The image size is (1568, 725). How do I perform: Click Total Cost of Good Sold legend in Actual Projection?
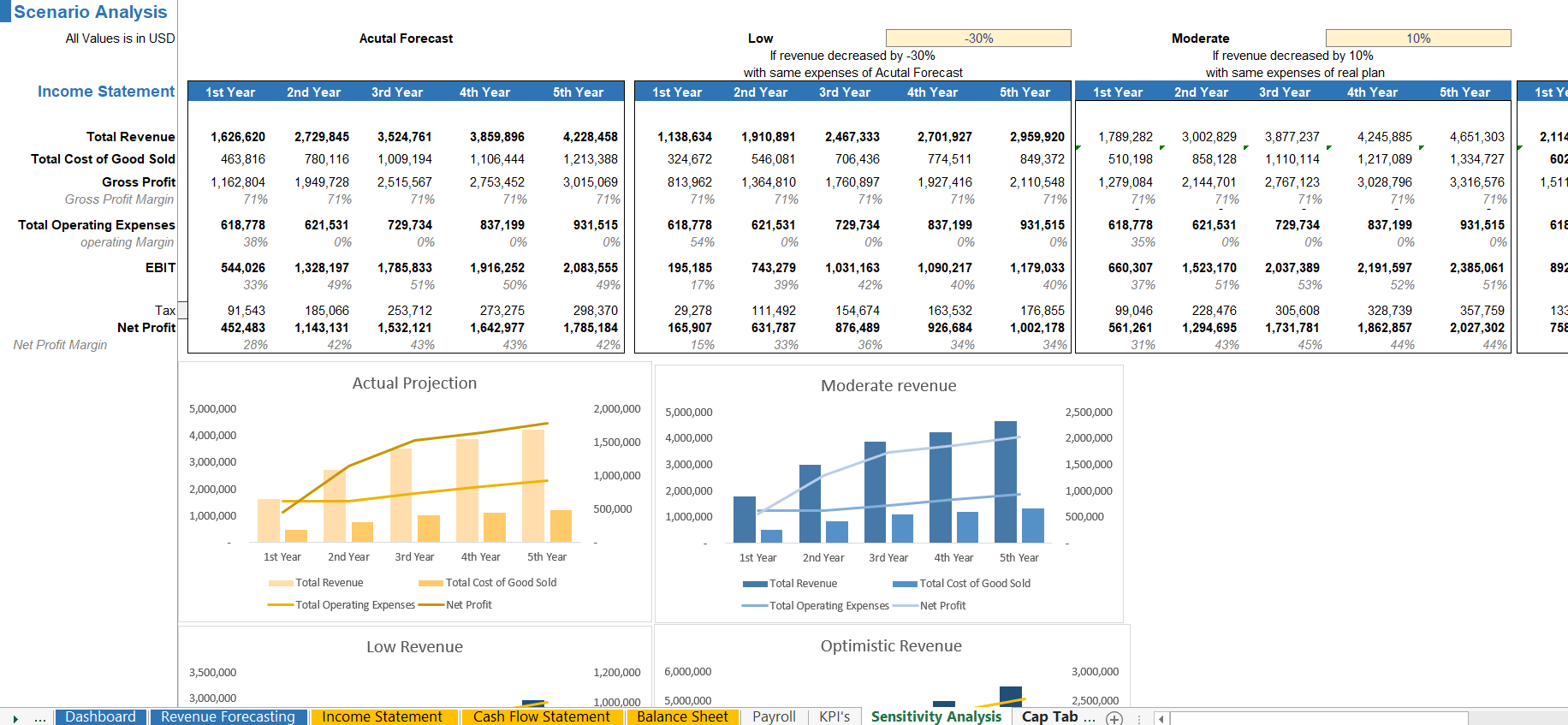pyautogui.click(x=500, y=583)
